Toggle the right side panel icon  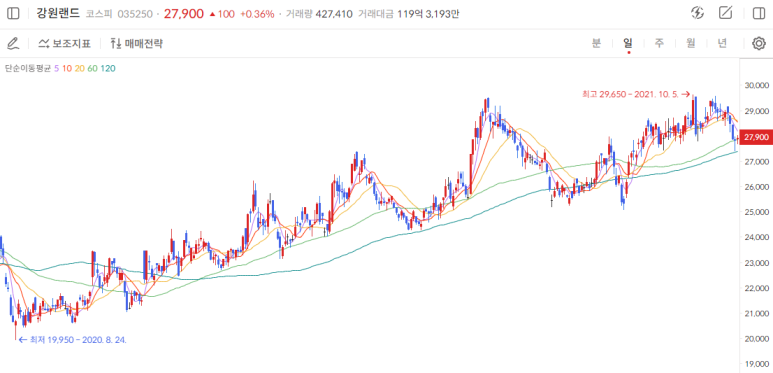tap(759, 13)
